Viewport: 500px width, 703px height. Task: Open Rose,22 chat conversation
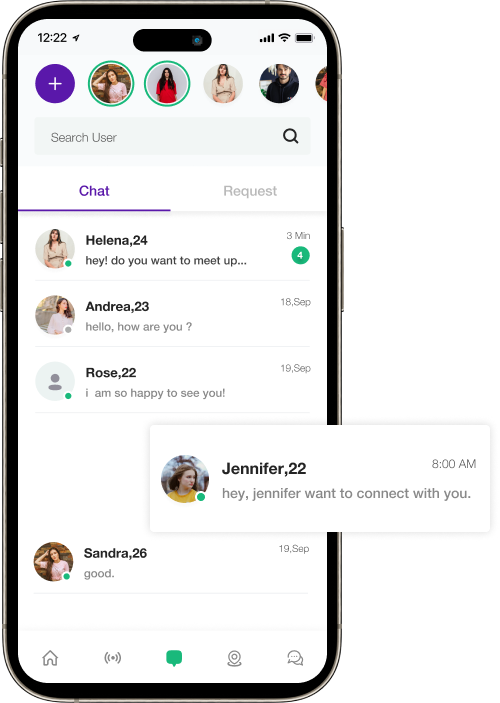coord(173,382)
